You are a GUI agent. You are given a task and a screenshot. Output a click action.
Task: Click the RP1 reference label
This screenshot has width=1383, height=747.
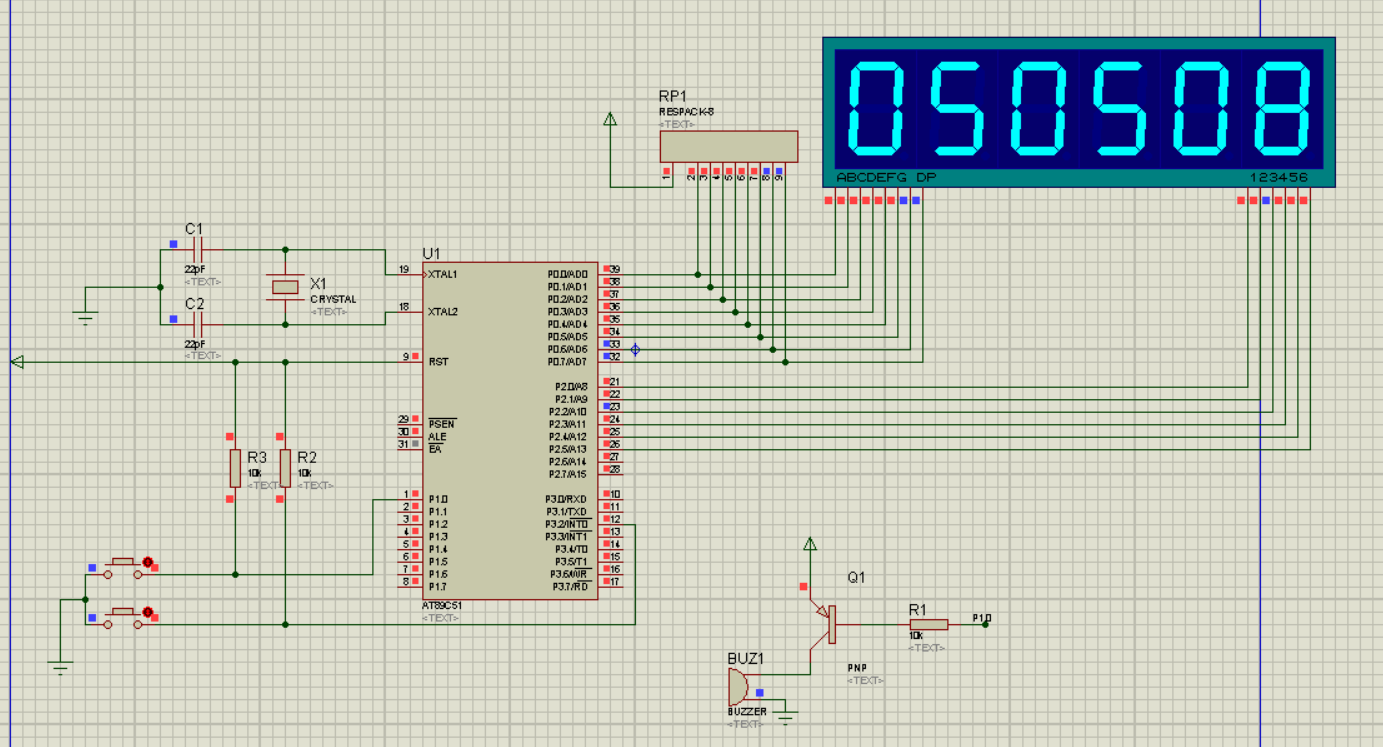tap(672, 96)
